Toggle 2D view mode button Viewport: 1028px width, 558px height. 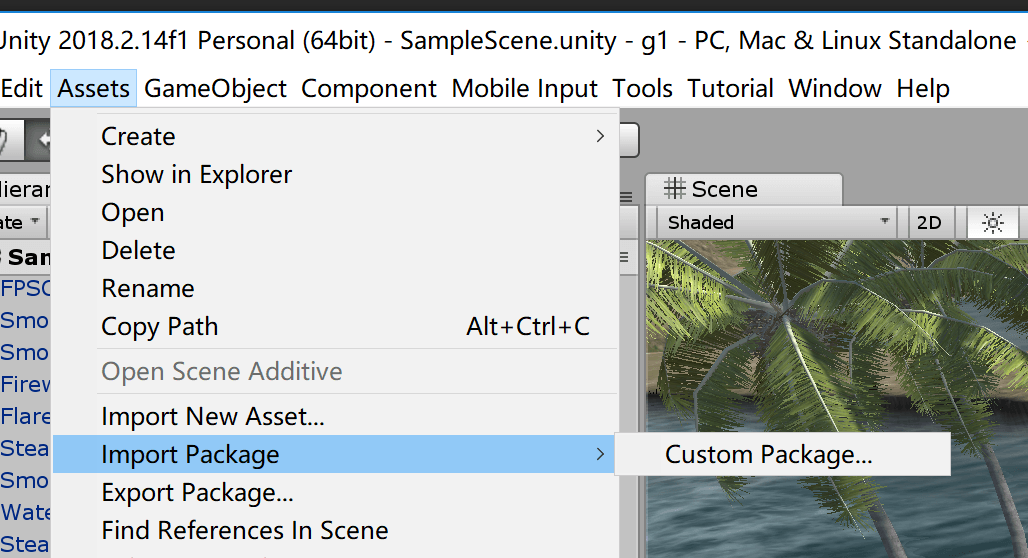pyautogui.click(x=930, y=223)
